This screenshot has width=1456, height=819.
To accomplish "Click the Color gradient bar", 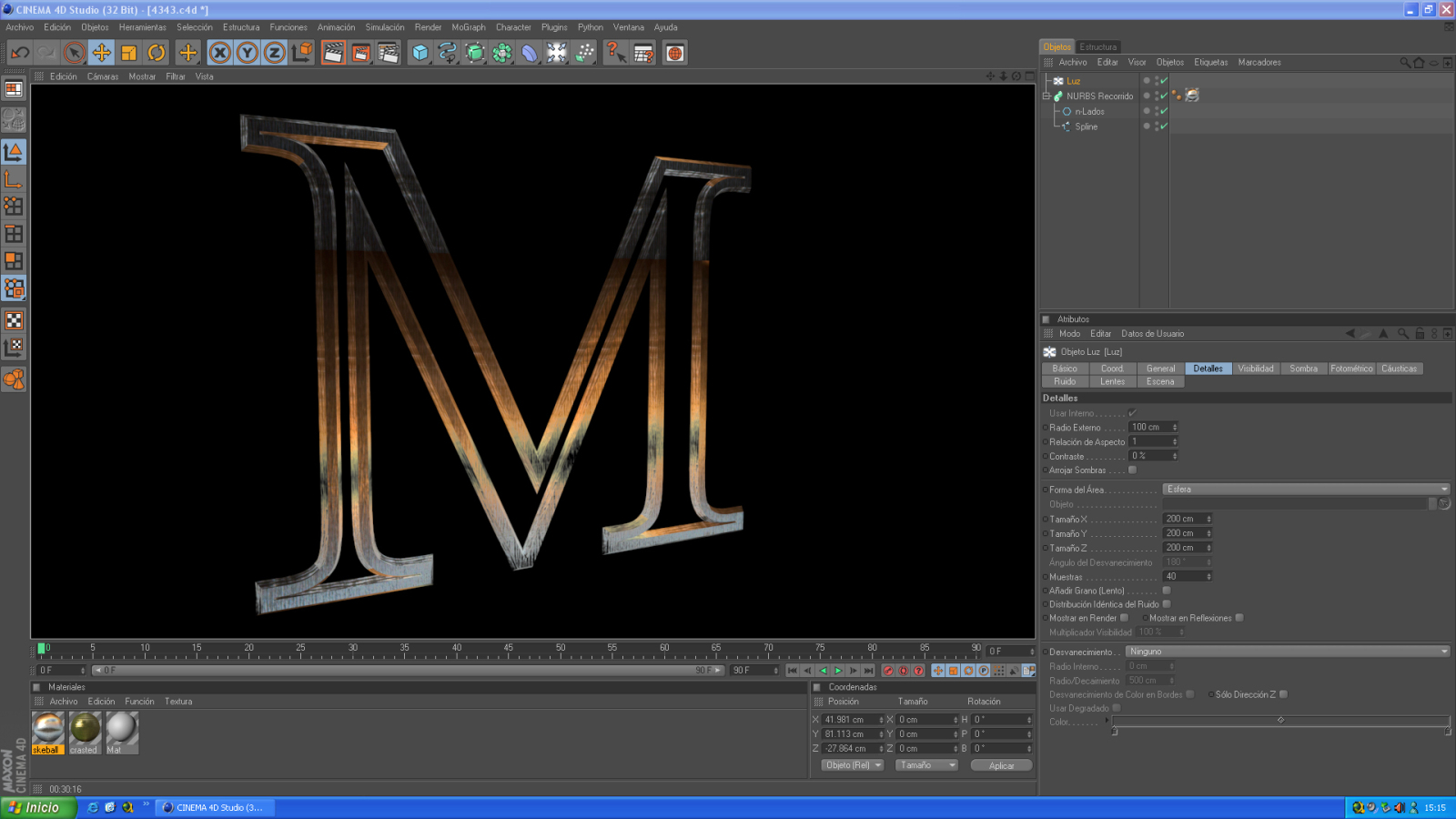I will [x=1280, y=721].
